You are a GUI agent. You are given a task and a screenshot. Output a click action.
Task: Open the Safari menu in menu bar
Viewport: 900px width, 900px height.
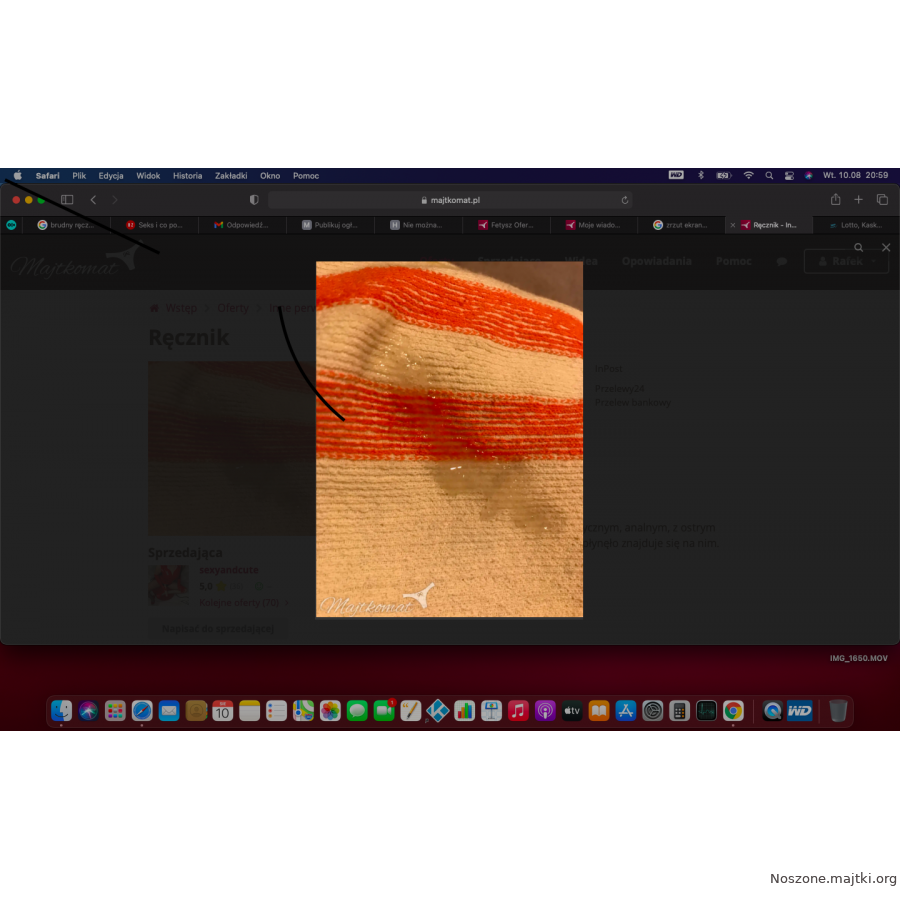47,176
